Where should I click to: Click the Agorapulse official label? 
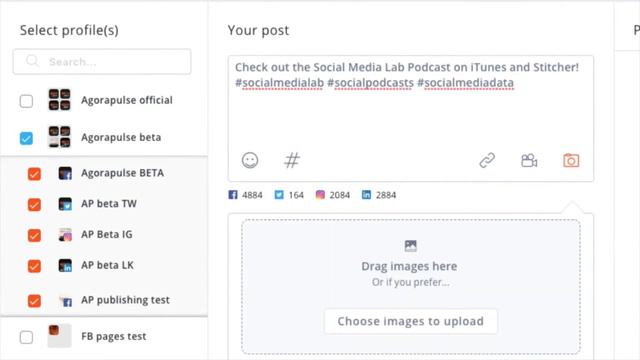[127, 100]
